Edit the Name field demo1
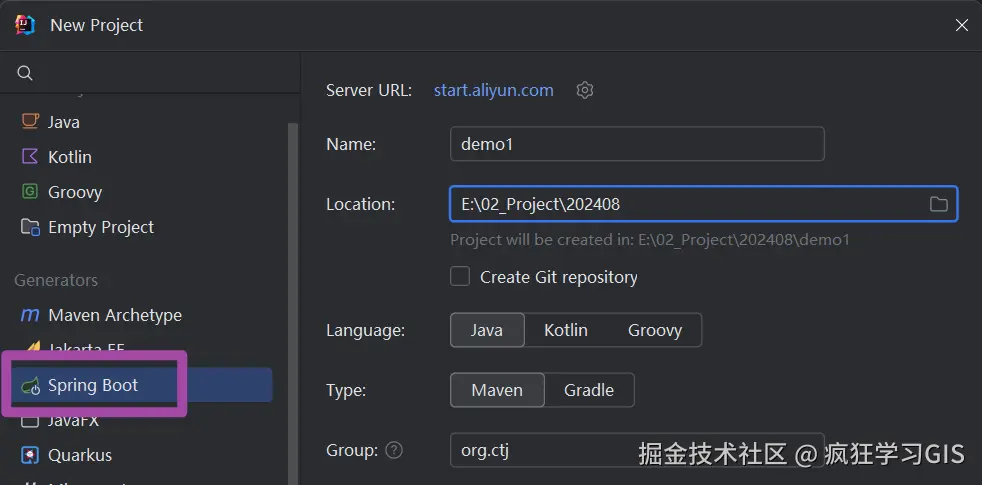The height and width of the screenshot is (485, 982). point(637,144)
